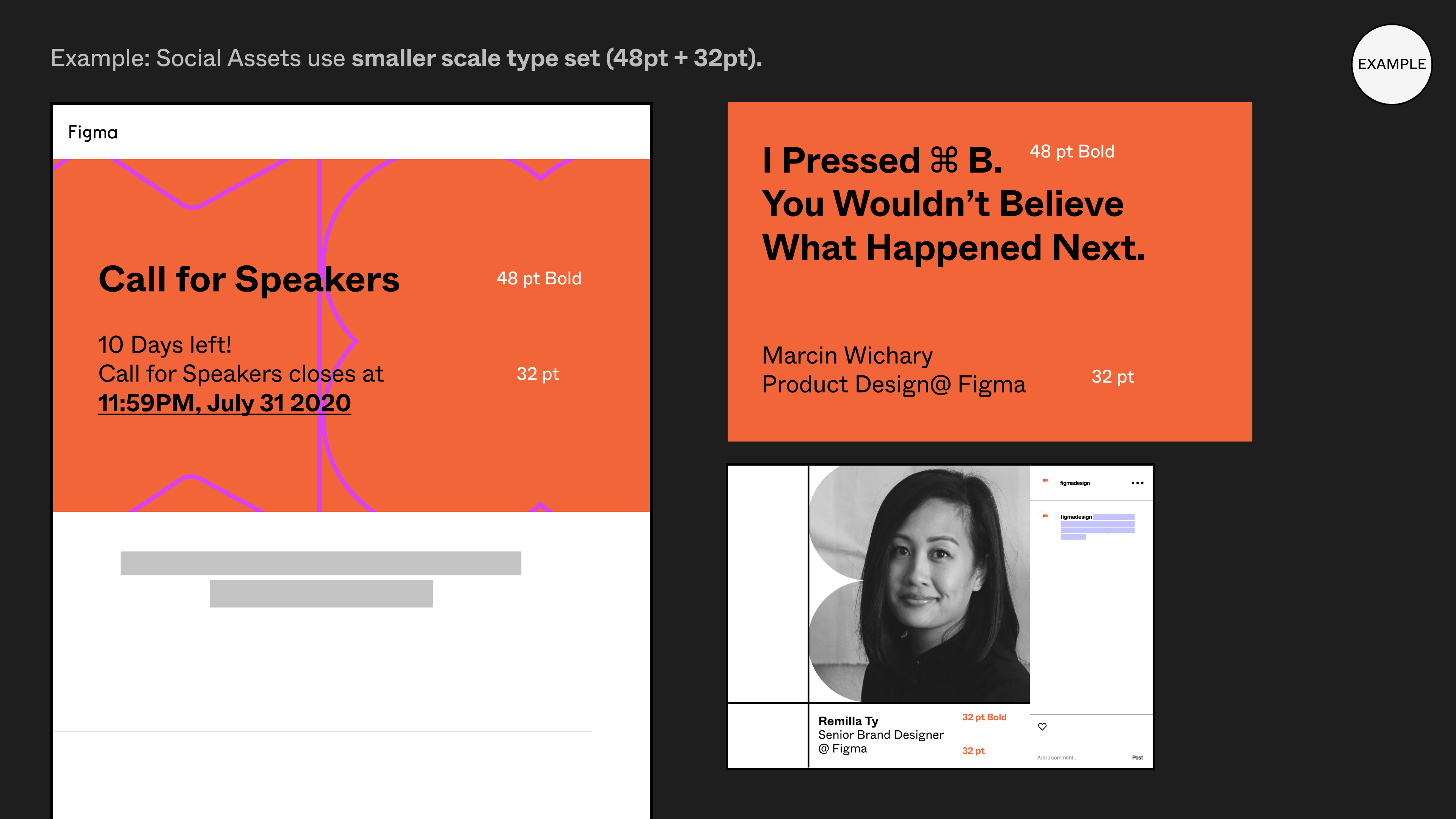Click the Call for Speakers heading
Screen dimensions: 1456x819
pyautogui.click(x=249, y=279)
